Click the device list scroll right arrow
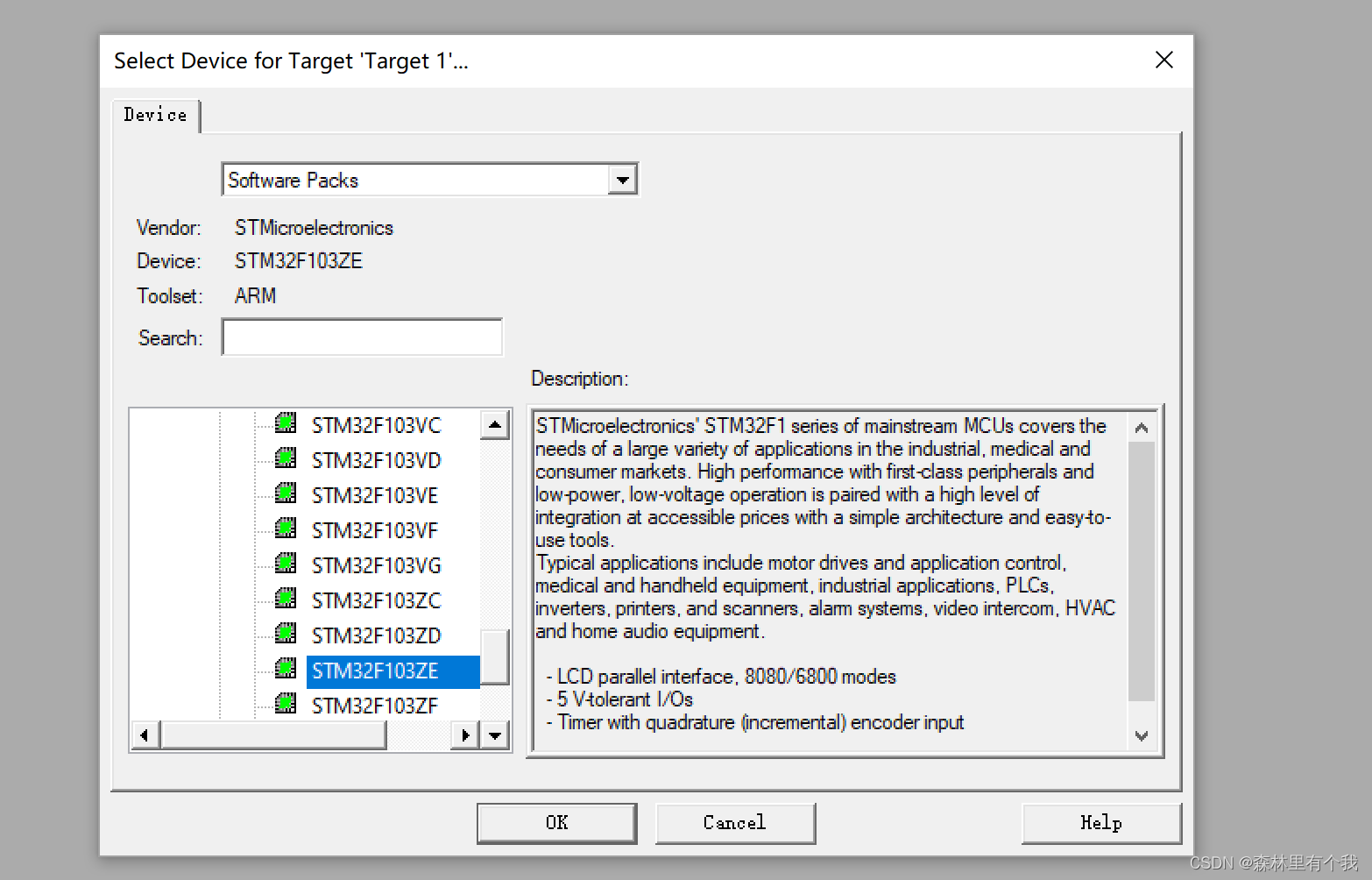The image size is (1372, 880). tap(465, 735)
